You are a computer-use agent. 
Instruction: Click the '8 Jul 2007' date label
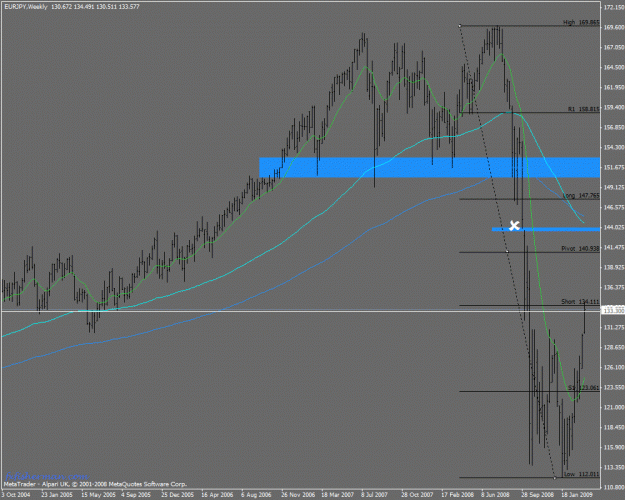pos(374,494)
